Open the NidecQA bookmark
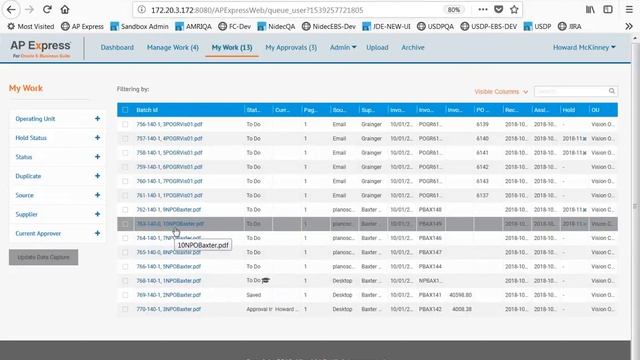 [276, 27]
